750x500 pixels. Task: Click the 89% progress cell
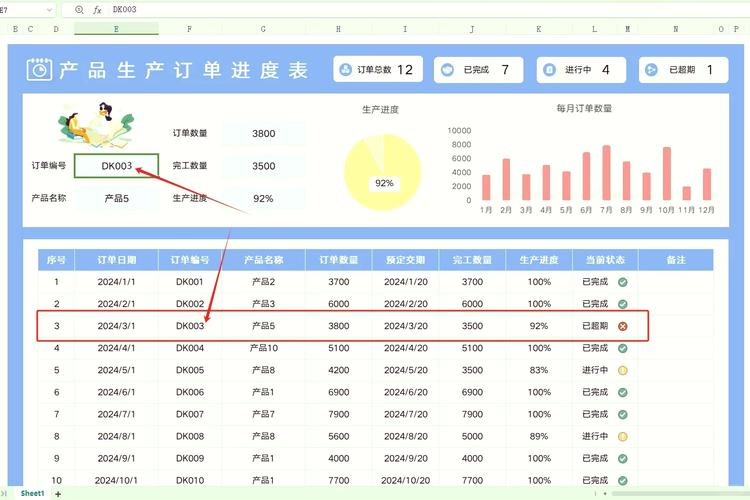click(x=539, y=436)
